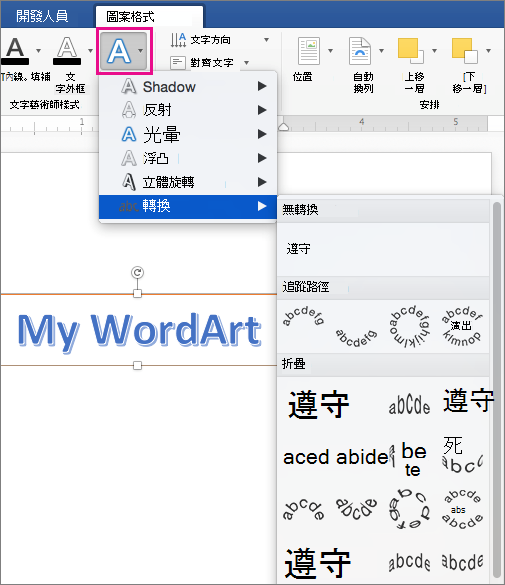Select the arch down follow-path transform
This screenshot has width=505, height=585.
tap(357, 337)
